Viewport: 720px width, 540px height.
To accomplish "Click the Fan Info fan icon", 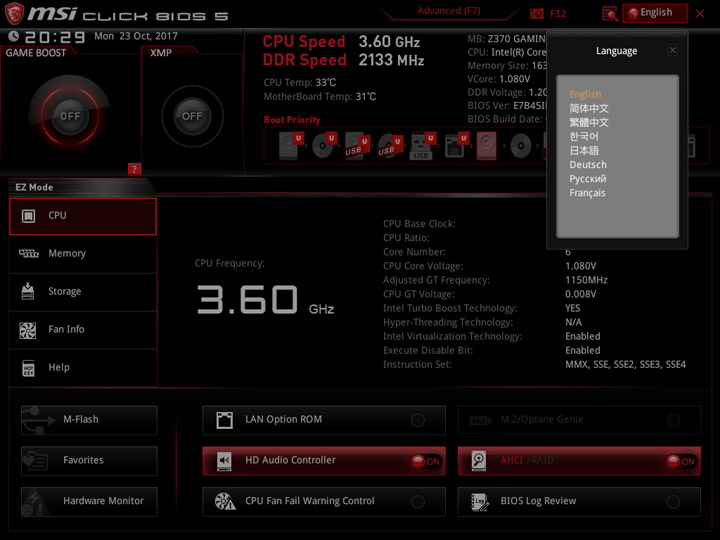I will point(28,330).
